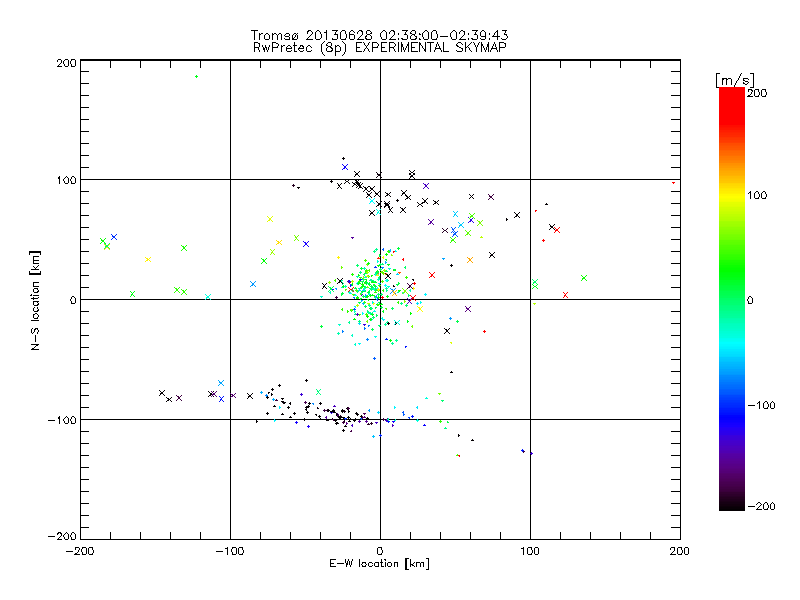800x600 pixels.
Task: Click the isolated green dot near top-left corner
Action: point(196,77)
